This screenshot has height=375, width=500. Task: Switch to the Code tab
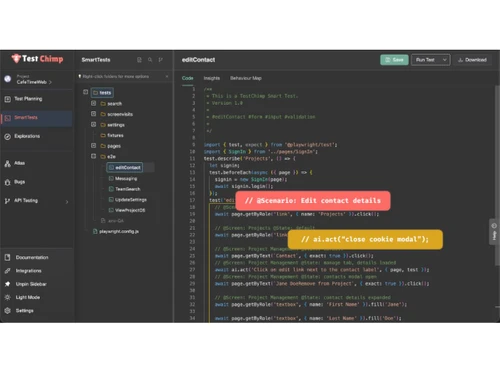[x=188, y=78]
